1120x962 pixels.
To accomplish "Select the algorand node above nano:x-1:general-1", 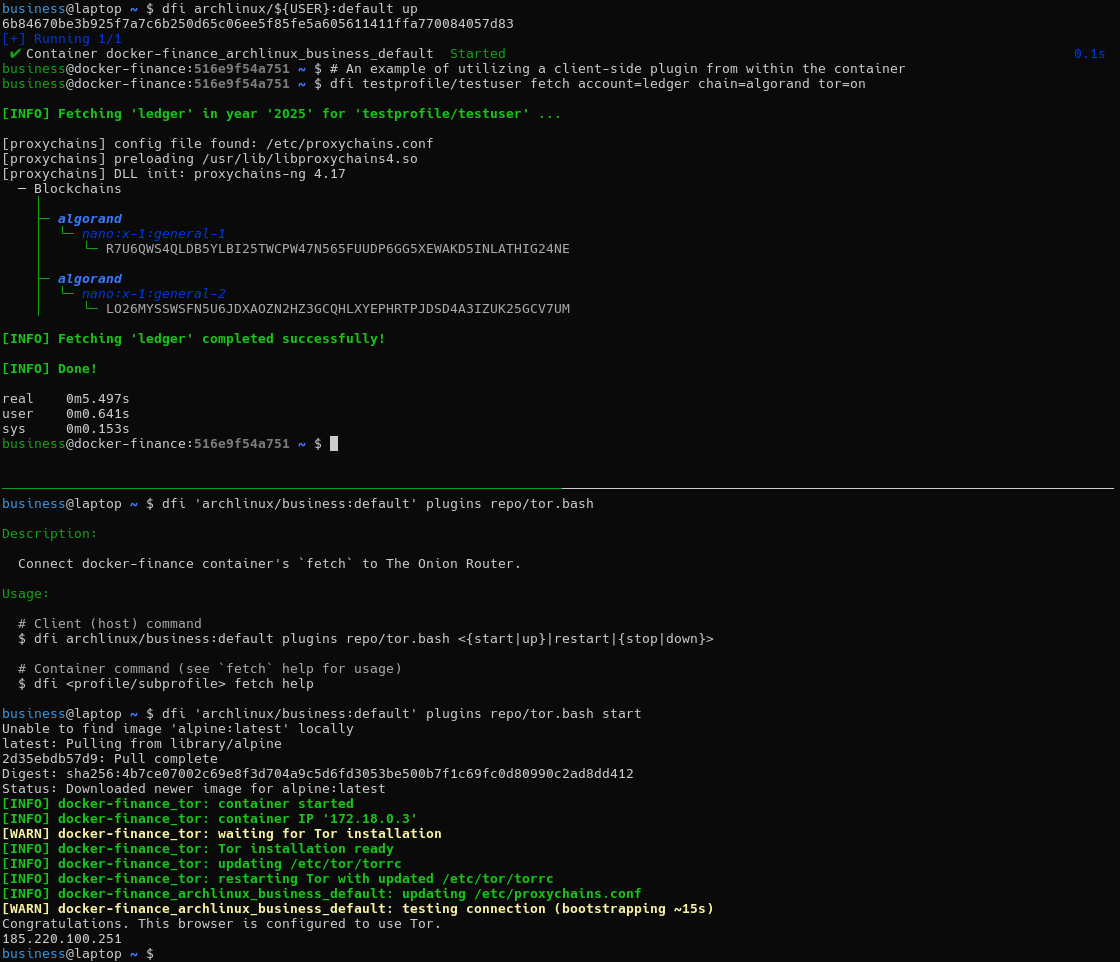I will tap(89, 218).
